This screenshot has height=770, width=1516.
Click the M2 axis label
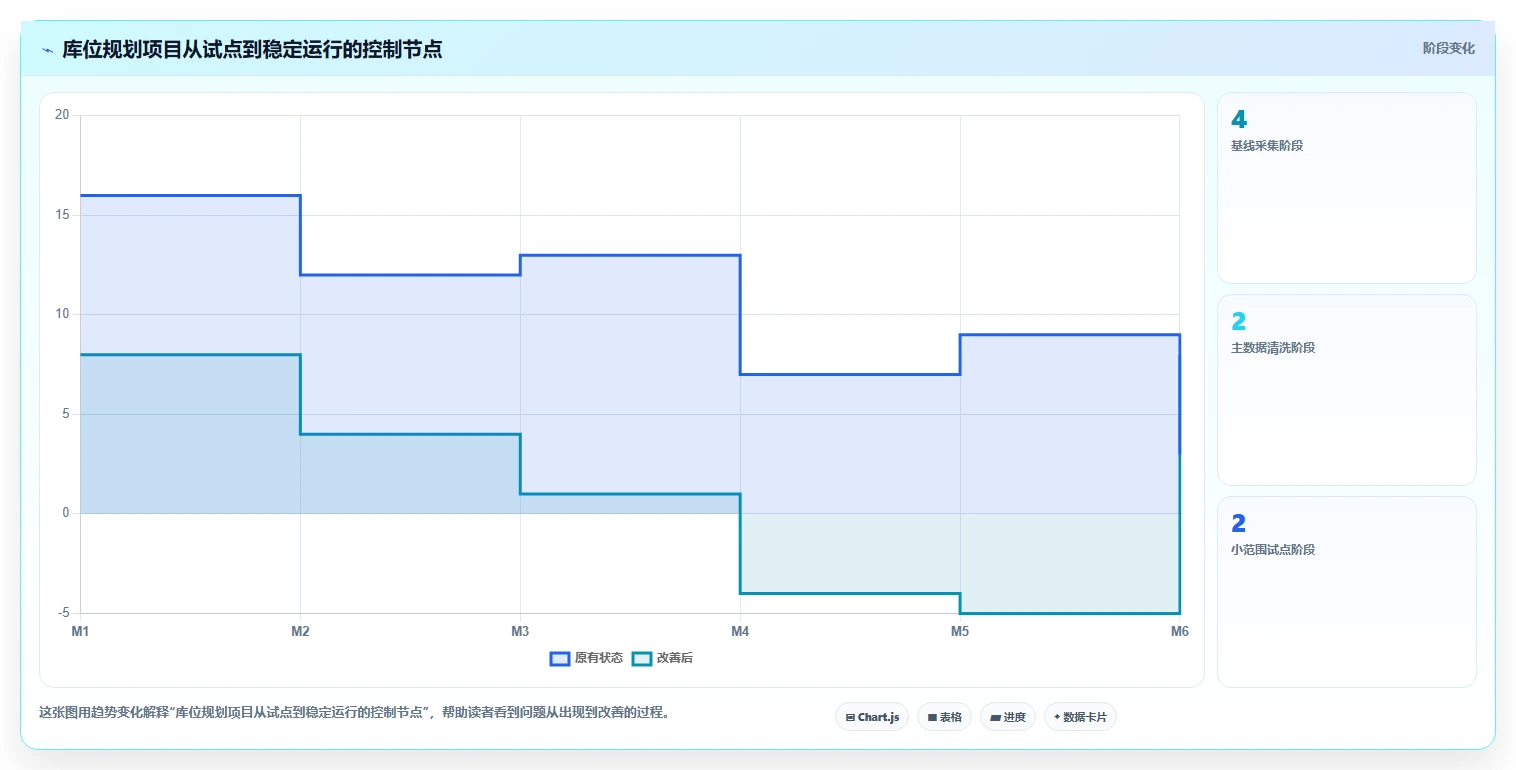(x=300, y=631)
